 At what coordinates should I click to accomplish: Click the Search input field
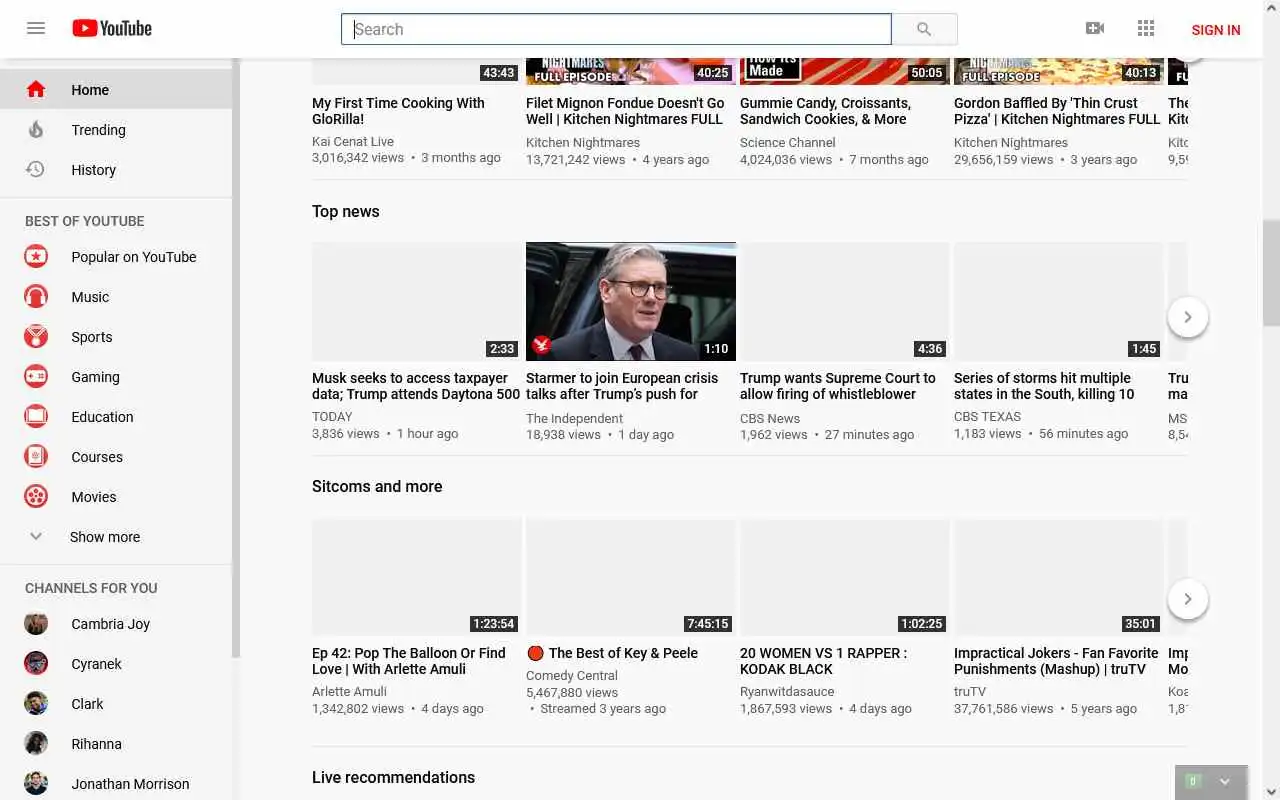[616, 29]
